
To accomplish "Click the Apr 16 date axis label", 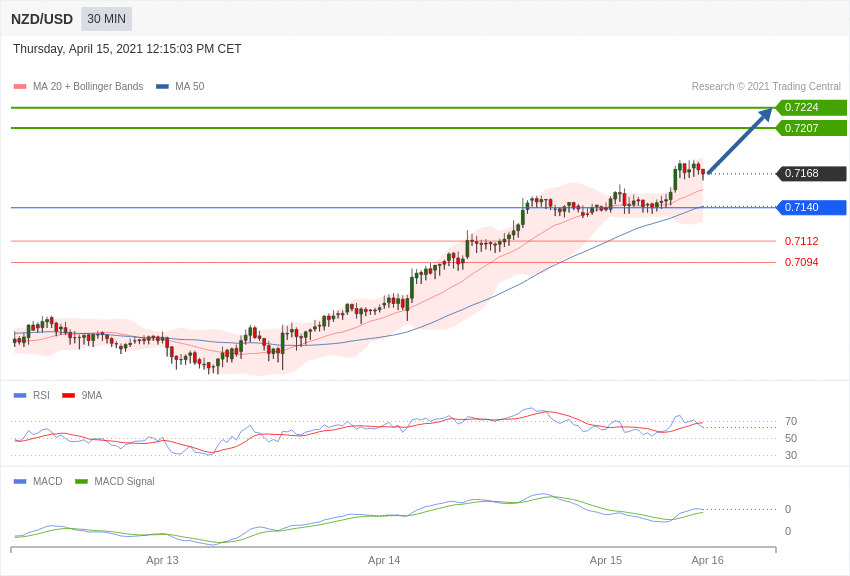I will tap(707, 560).
